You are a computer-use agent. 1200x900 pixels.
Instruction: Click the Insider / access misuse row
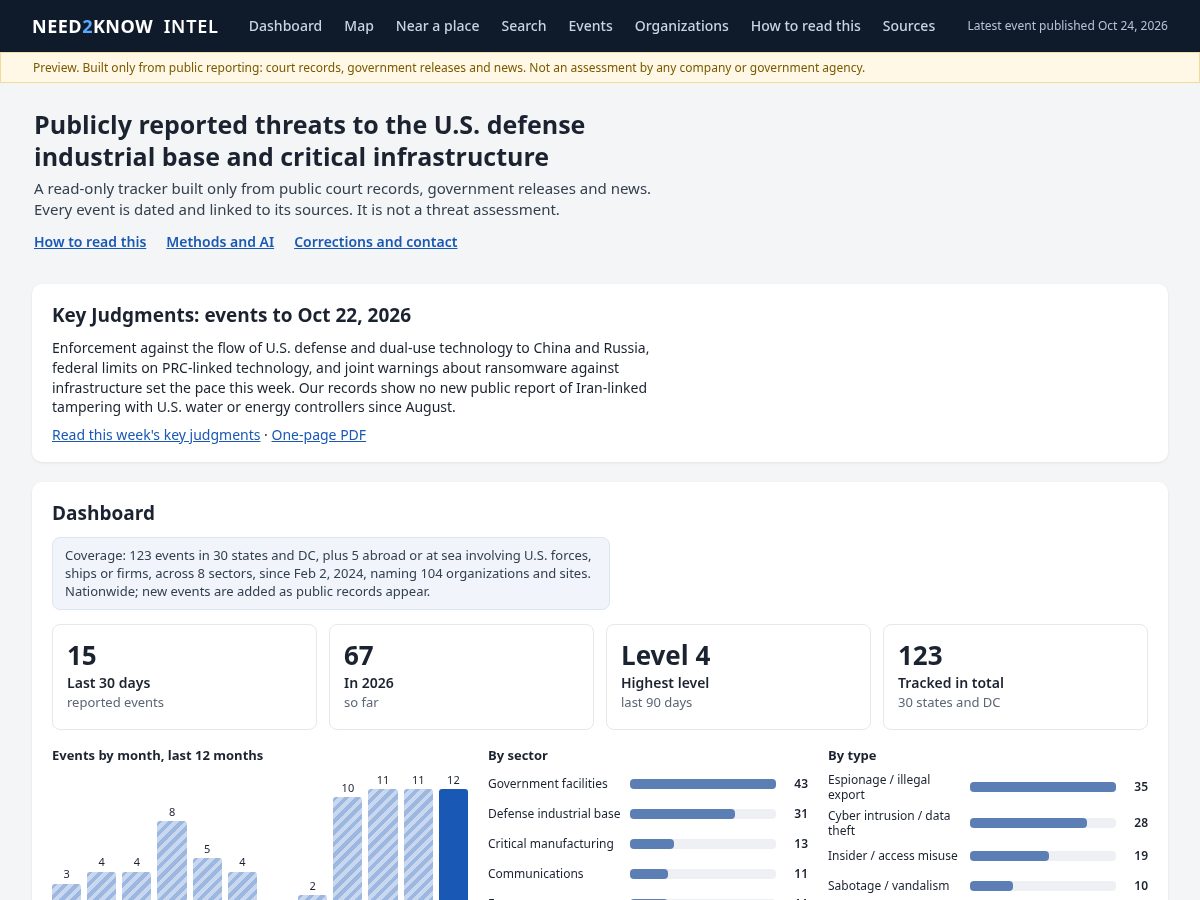coord(988,856)
